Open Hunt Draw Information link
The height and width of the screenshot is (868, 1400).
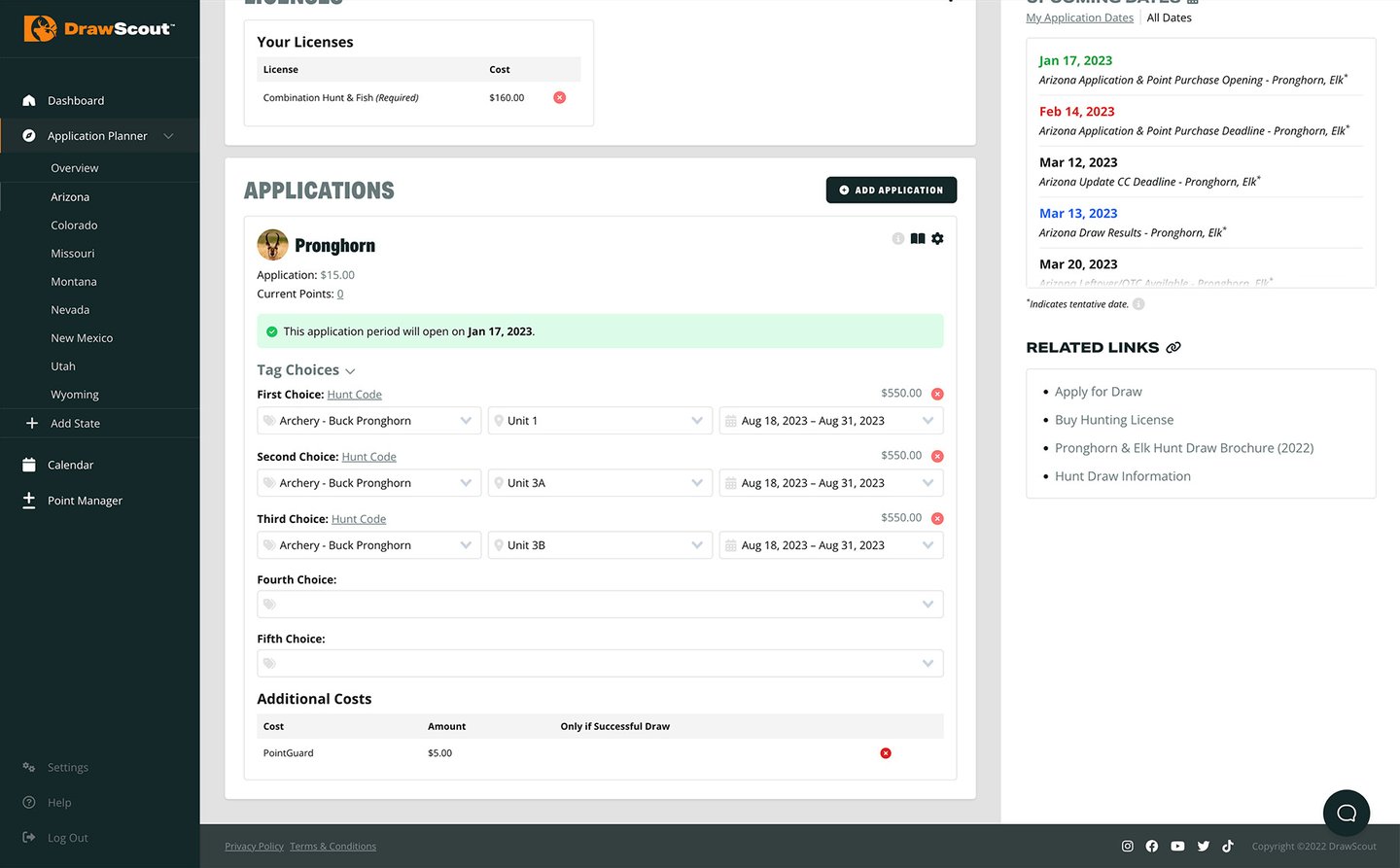[x=1123, y=476]
